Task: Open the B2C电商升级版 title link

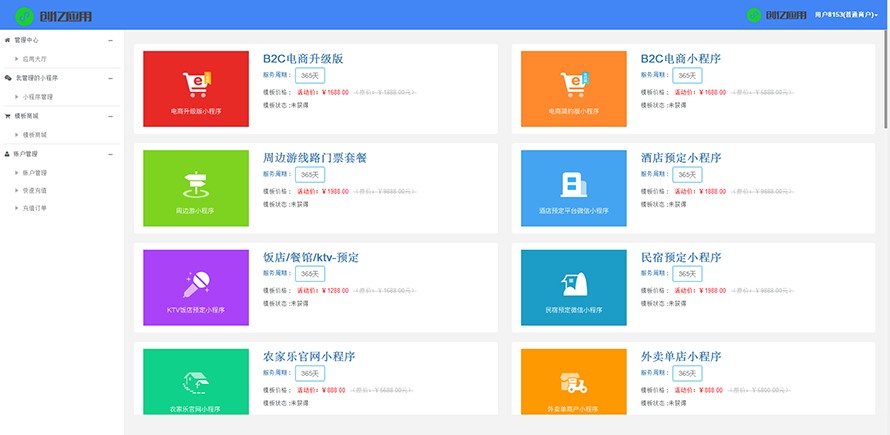Action: (x=303, y=58)
